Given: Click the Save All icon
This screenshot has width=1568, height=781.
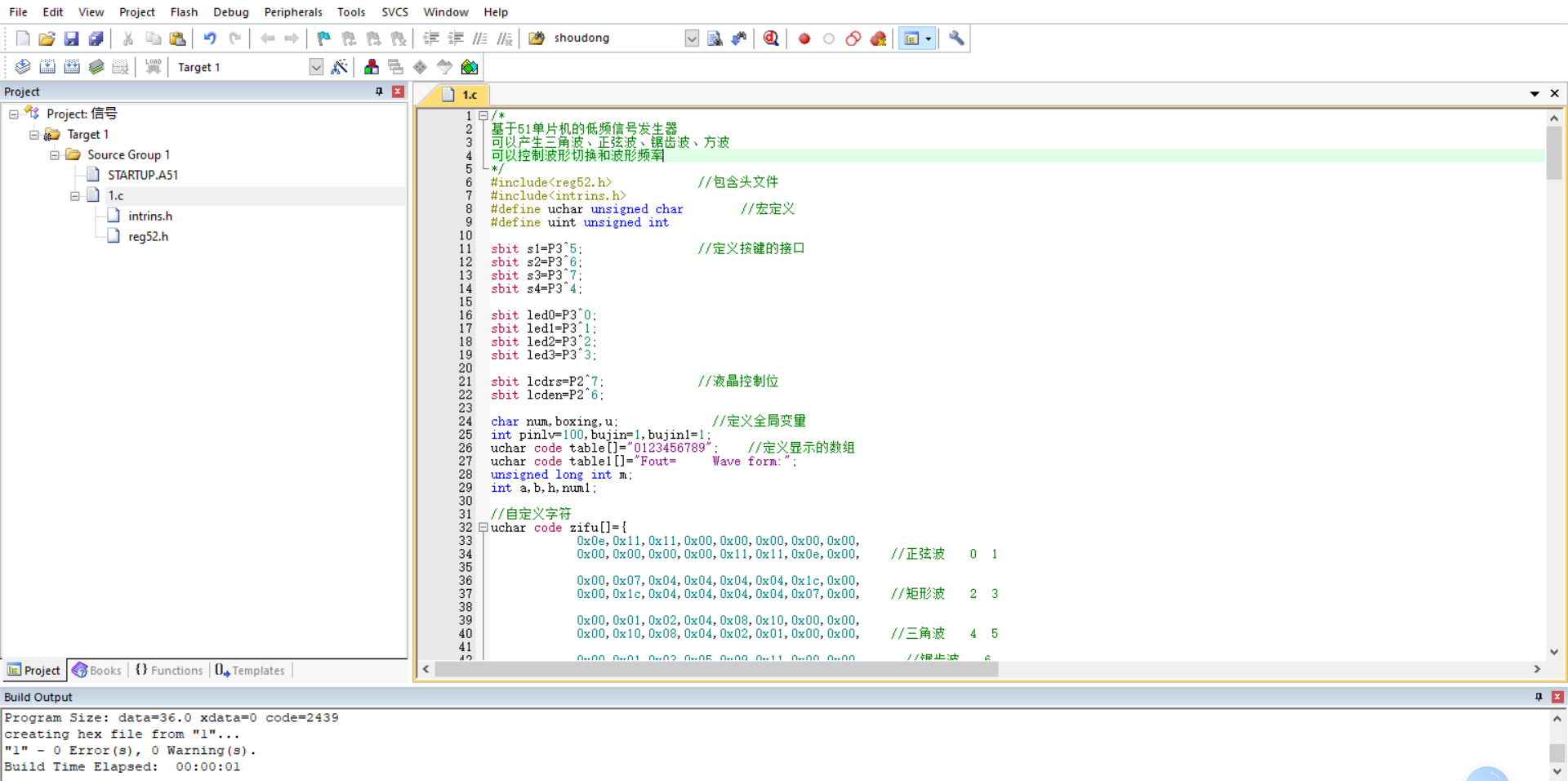Looking at the screenshot, I should pos(96,38).
